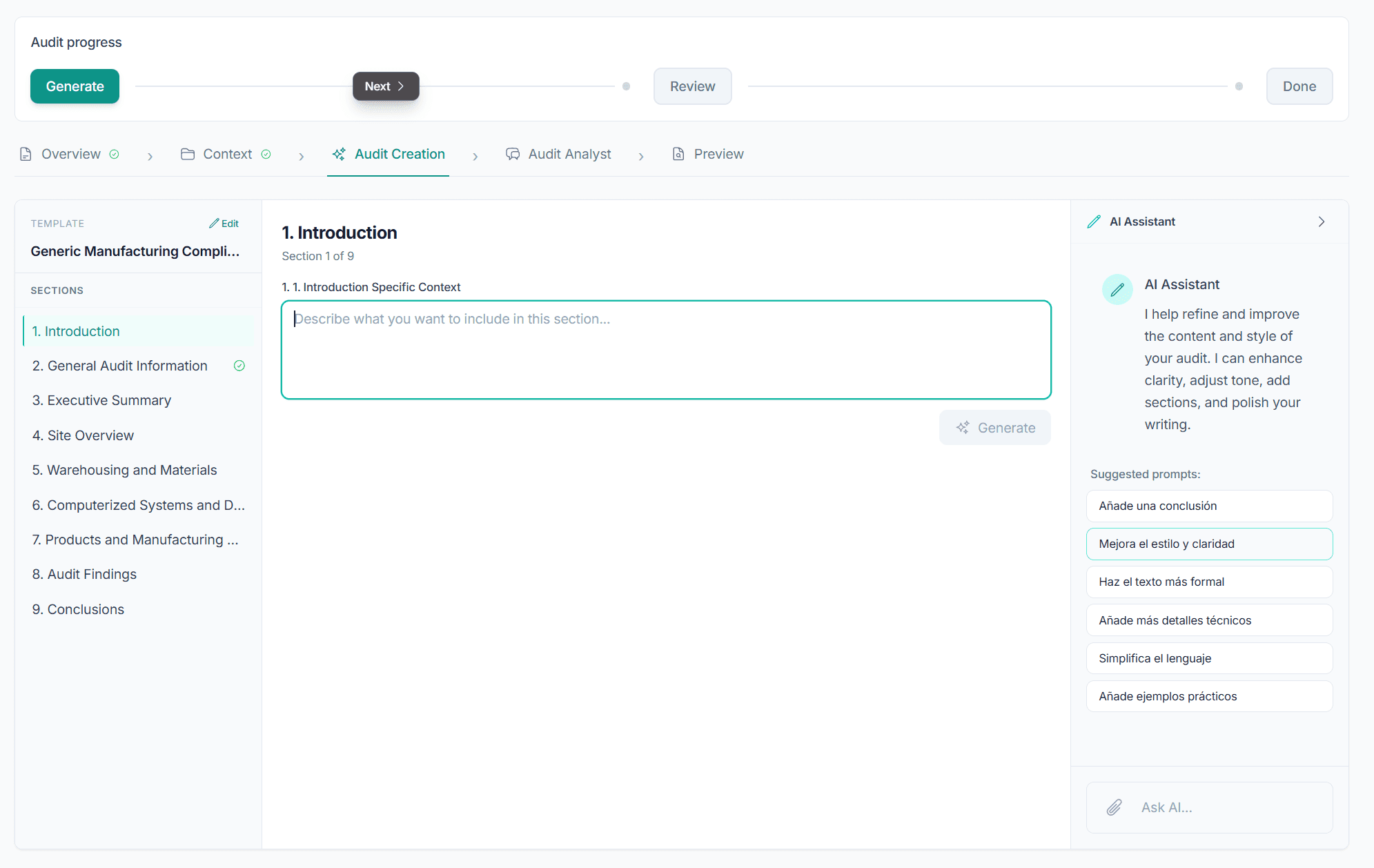Click the Context completed checkmark

coord(266,154)
